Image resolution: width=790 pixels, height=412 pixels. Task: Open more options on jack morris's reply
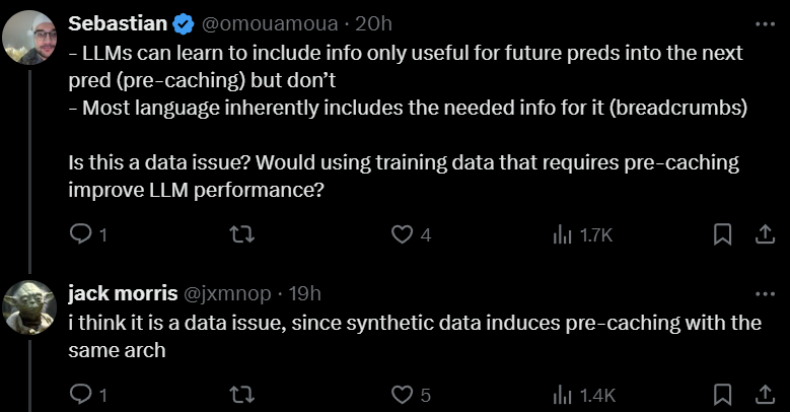763,294
